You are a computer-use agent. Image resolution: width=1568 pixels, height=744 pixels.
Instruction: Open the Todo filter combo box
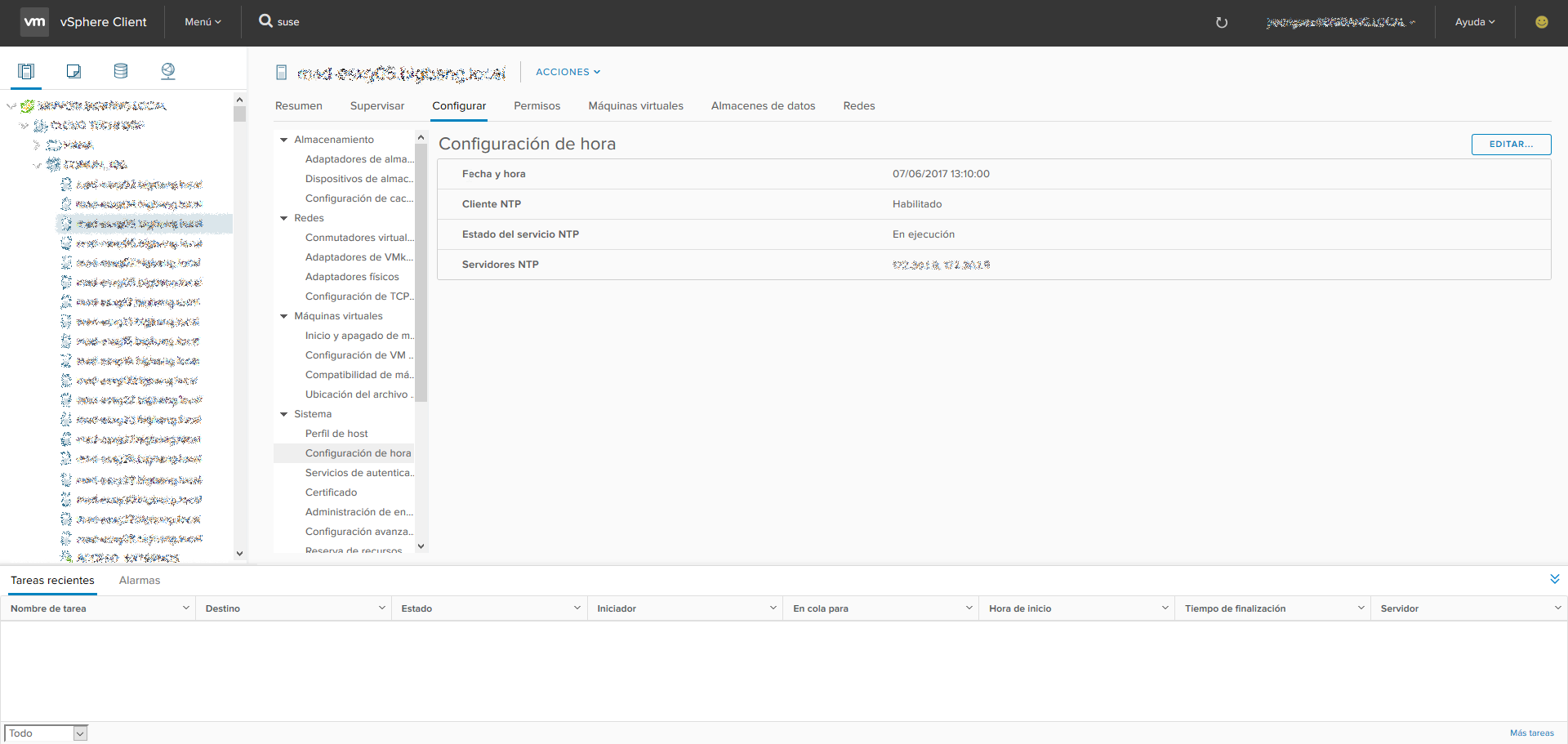[46, 733]
